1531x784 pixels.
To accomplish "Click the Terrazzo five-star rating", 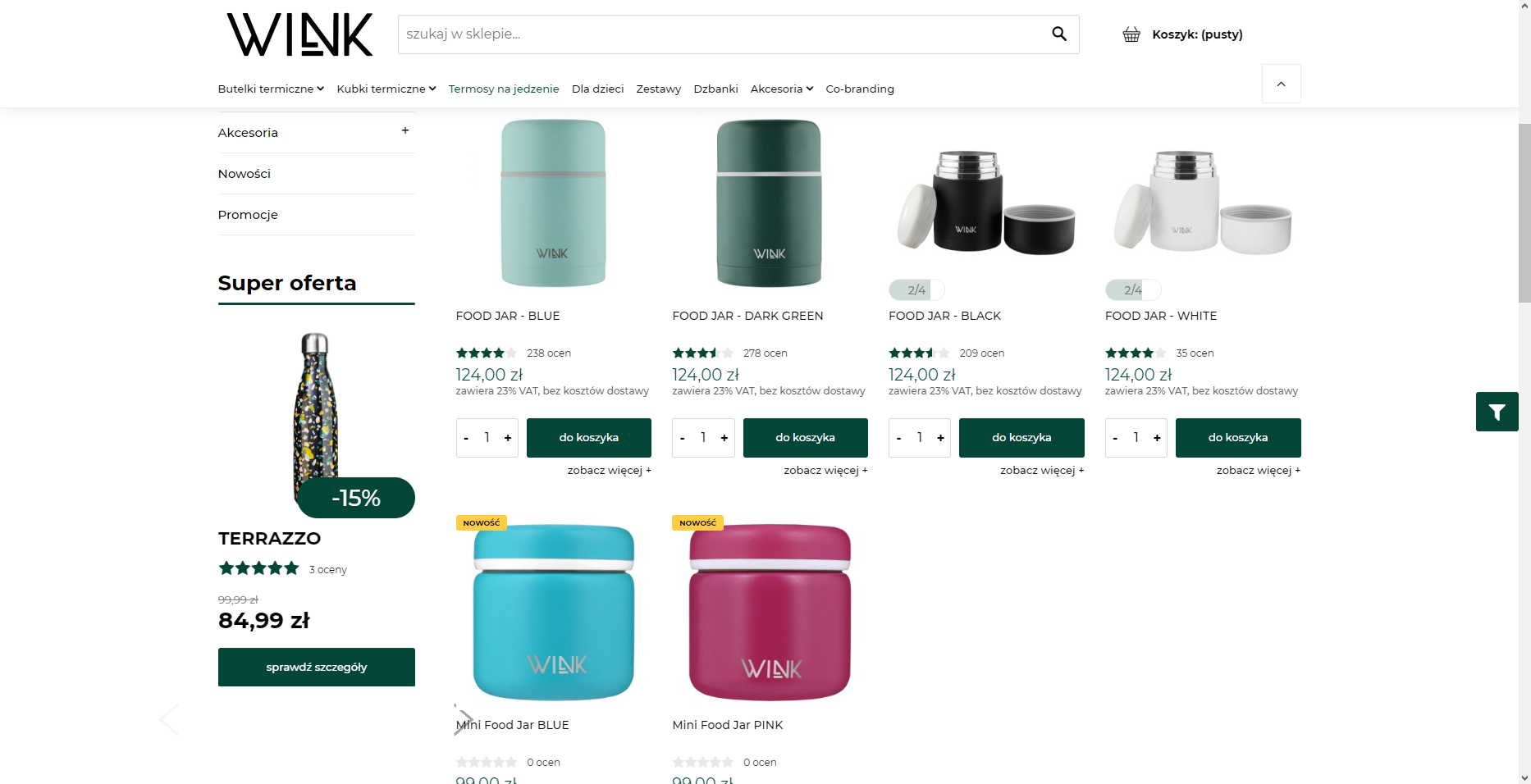I will [x=258, y=568].
